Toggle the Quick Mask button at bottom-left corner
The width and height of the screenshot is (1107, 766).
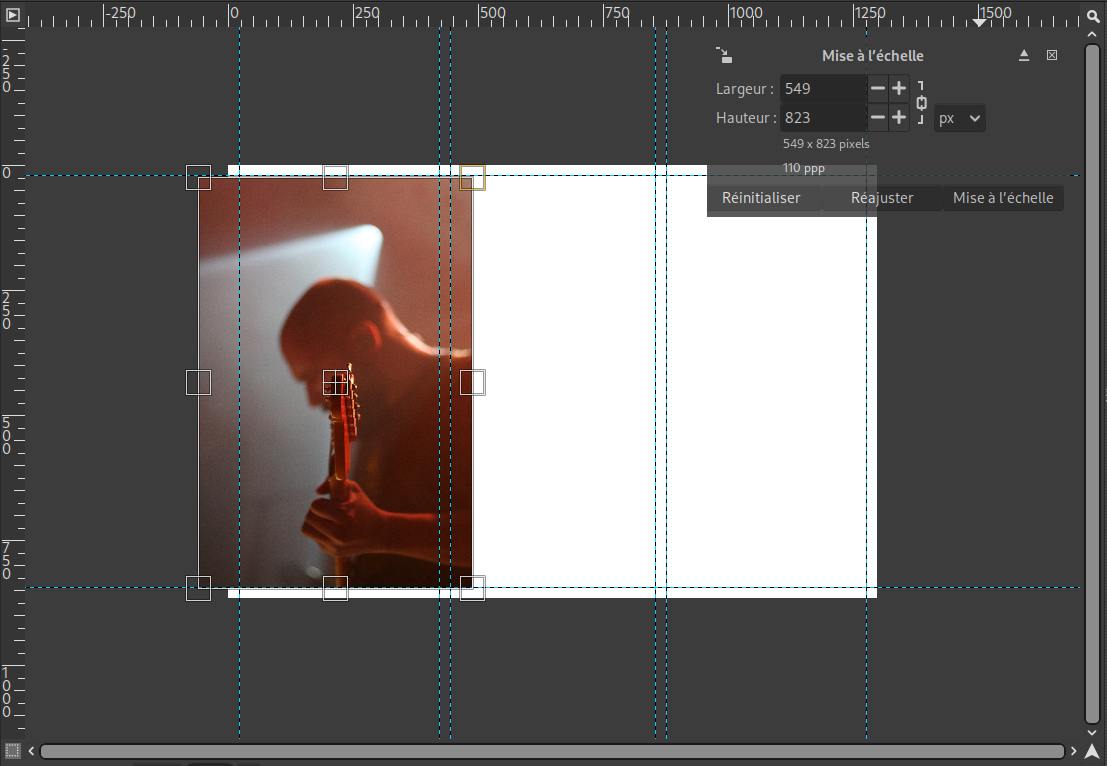point(13,750)
